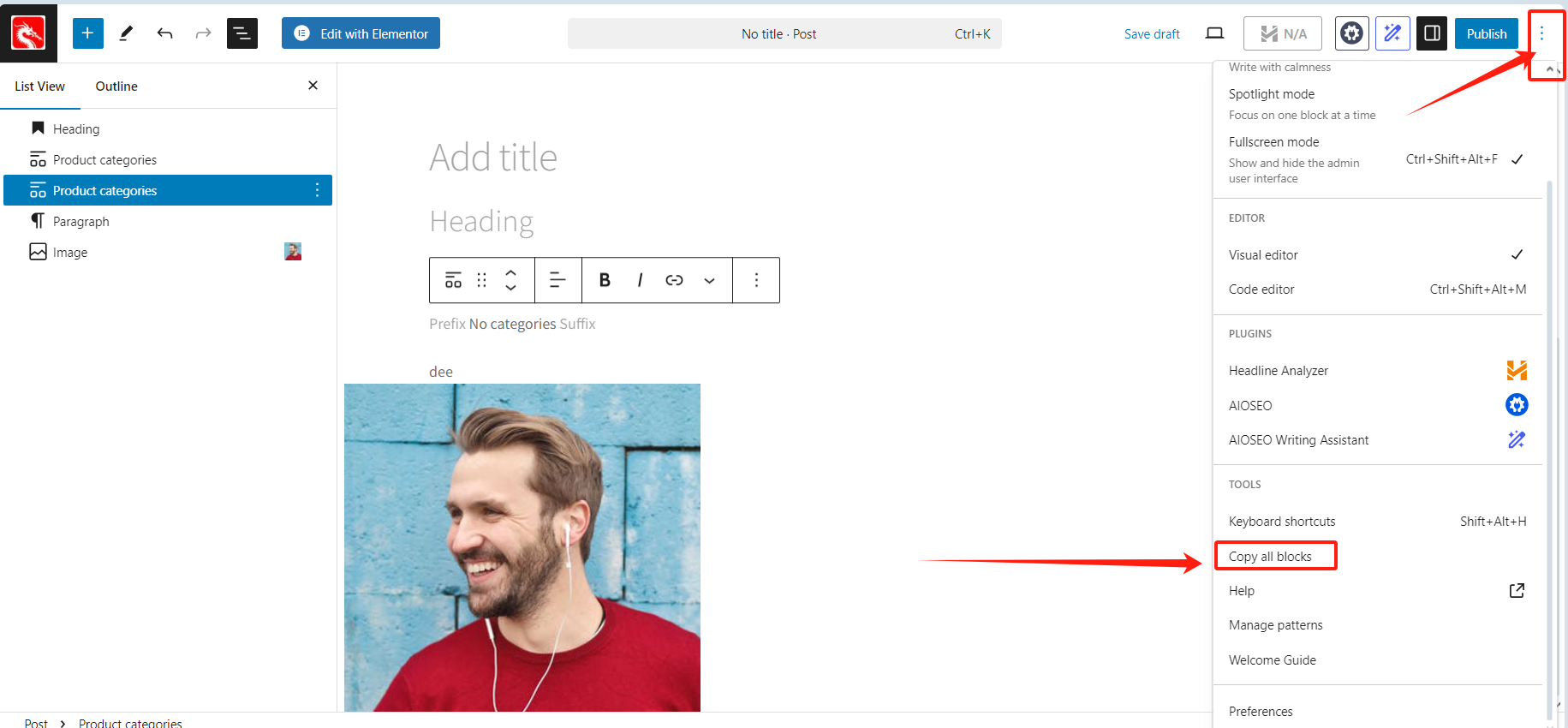Open Keyboard shortcuts

click(x=1378, y=522)
